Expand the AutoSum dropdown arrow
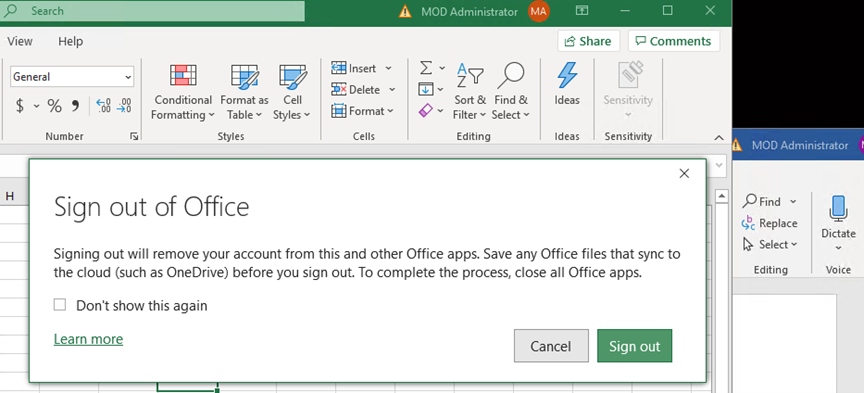864x393 pixels. 442,68
